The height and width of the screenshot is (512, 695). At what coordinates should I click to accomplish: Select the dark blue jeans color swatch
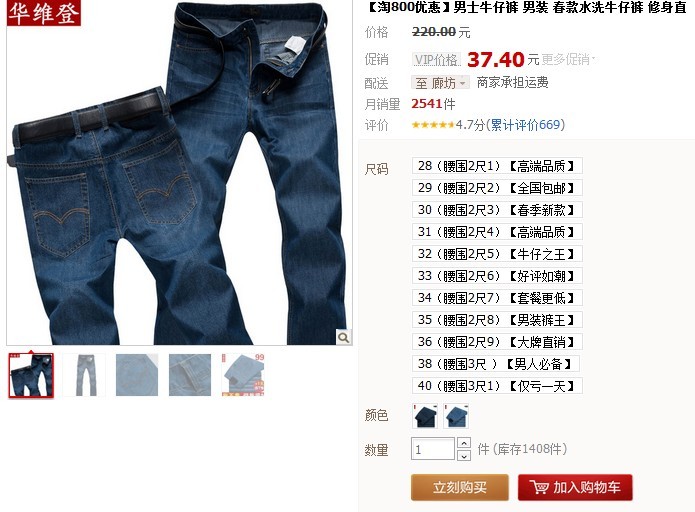(x=425, y=416)
